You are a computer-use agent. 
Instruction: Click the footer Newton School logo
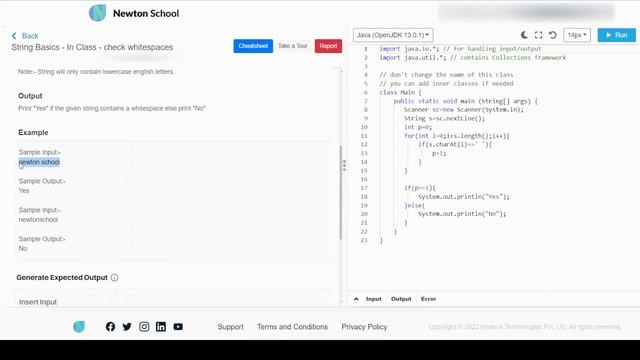[x=79, y=327]
